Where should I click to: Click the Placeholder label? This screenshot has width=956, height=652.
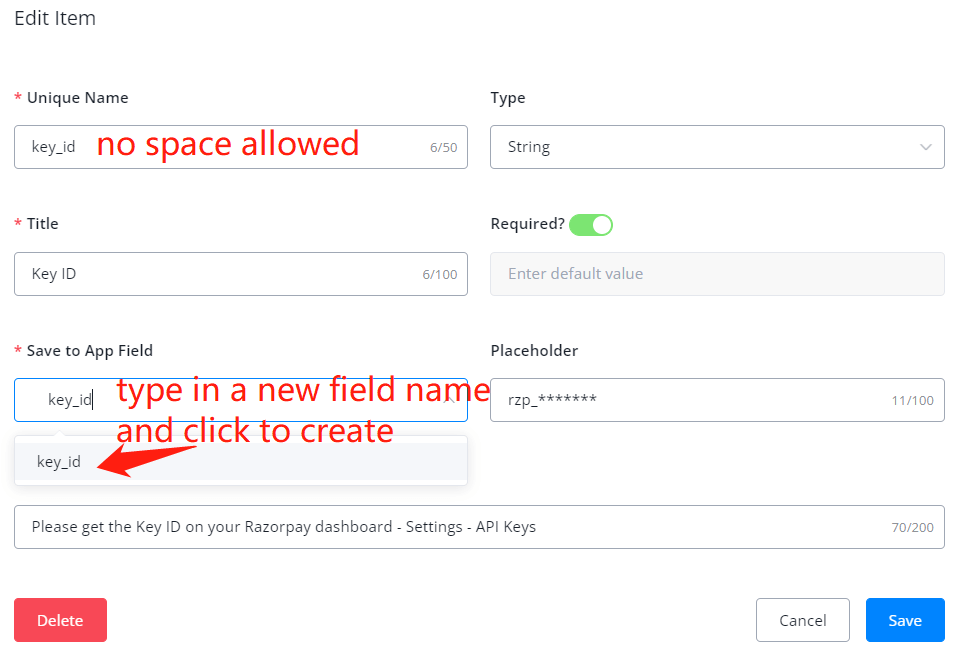coord(534,350)
